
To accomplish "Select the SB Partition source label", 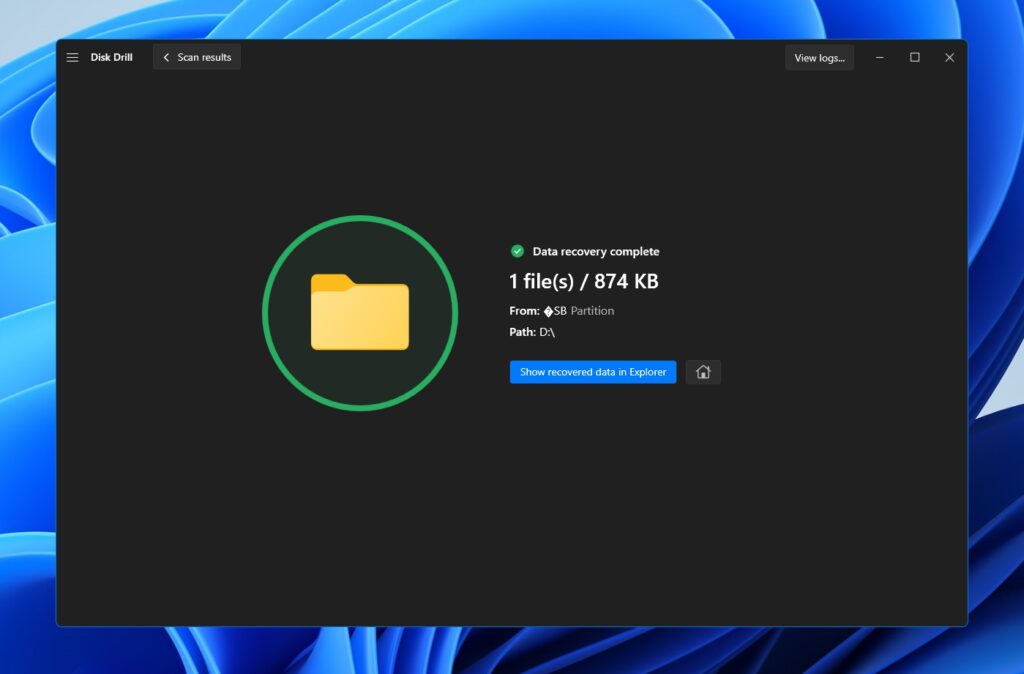I will coord(580,310).
